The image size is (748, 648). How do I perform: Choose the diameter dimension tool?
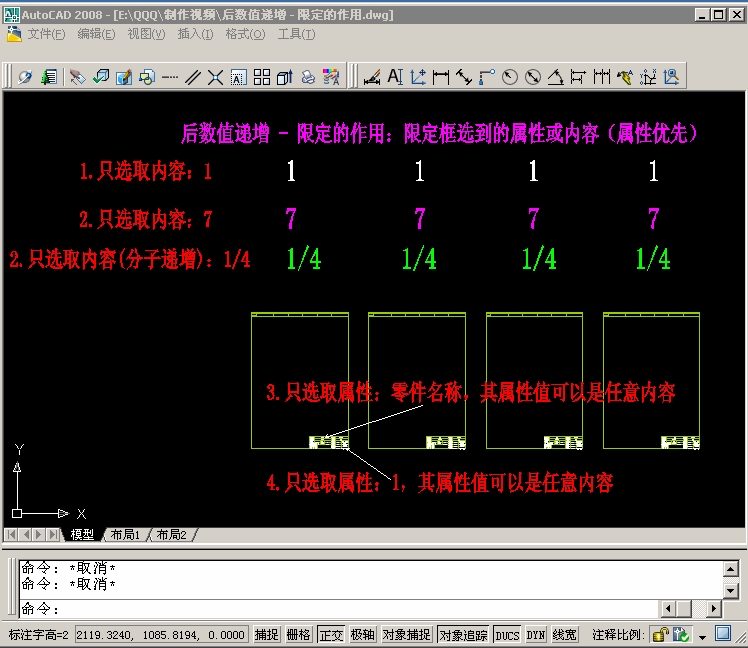[533, 76]
